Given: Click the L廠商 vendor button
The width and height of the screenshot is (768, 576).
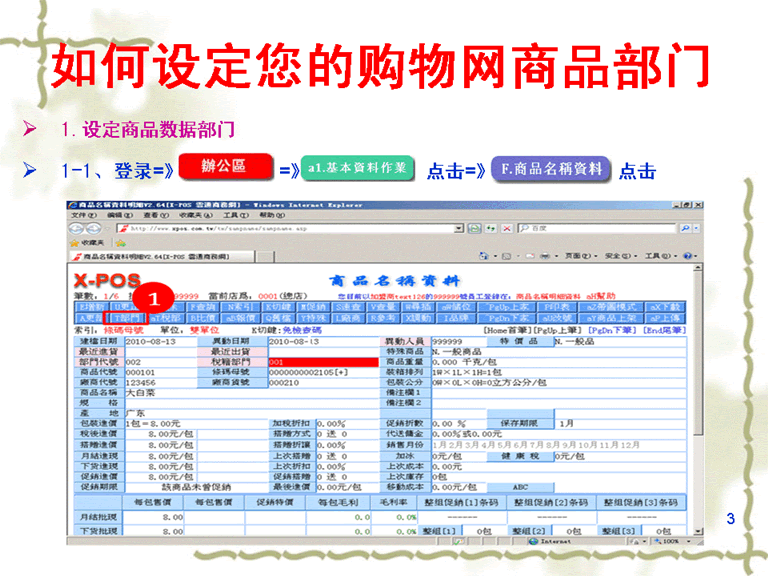Looking at the screenshot, I should click(x=348, y=318).
